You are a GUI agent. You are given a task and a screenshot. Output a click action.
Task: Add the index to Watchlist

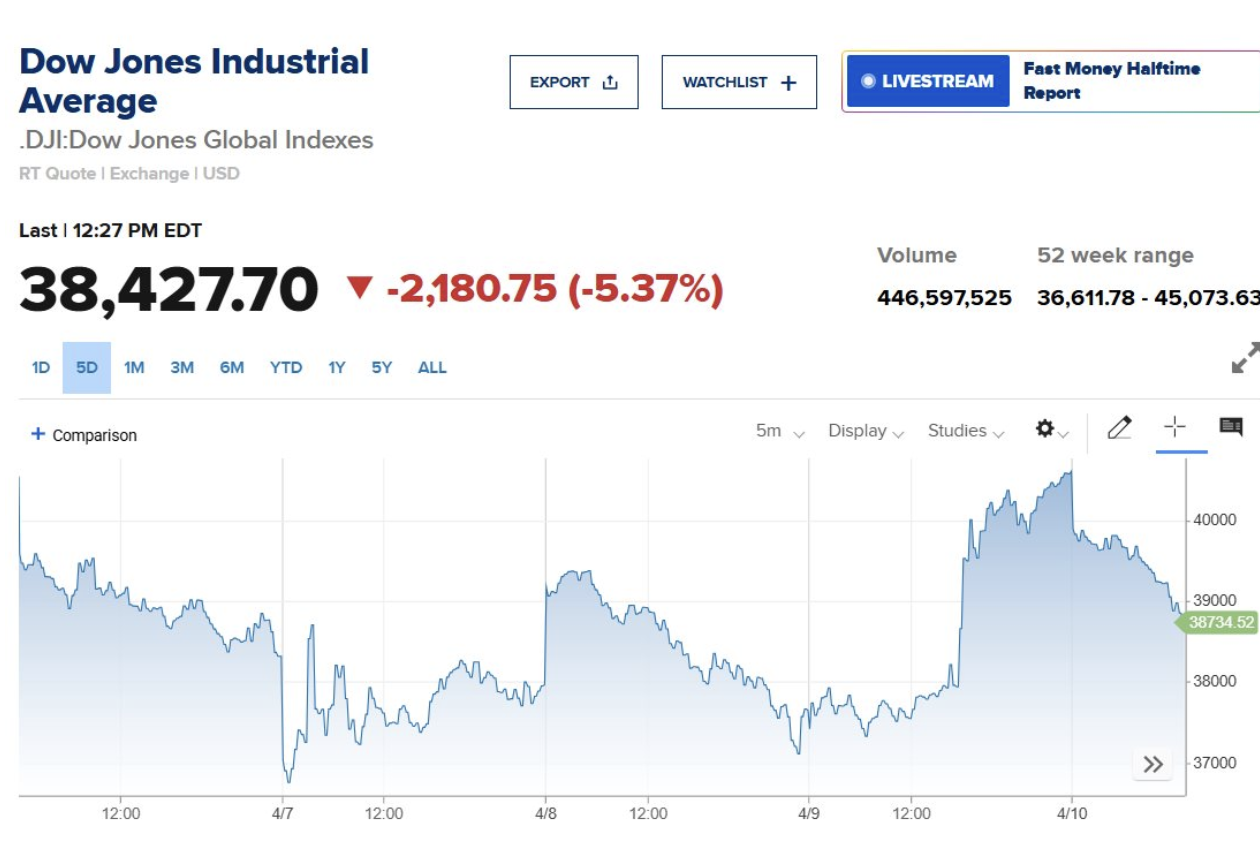pos(739,82)
